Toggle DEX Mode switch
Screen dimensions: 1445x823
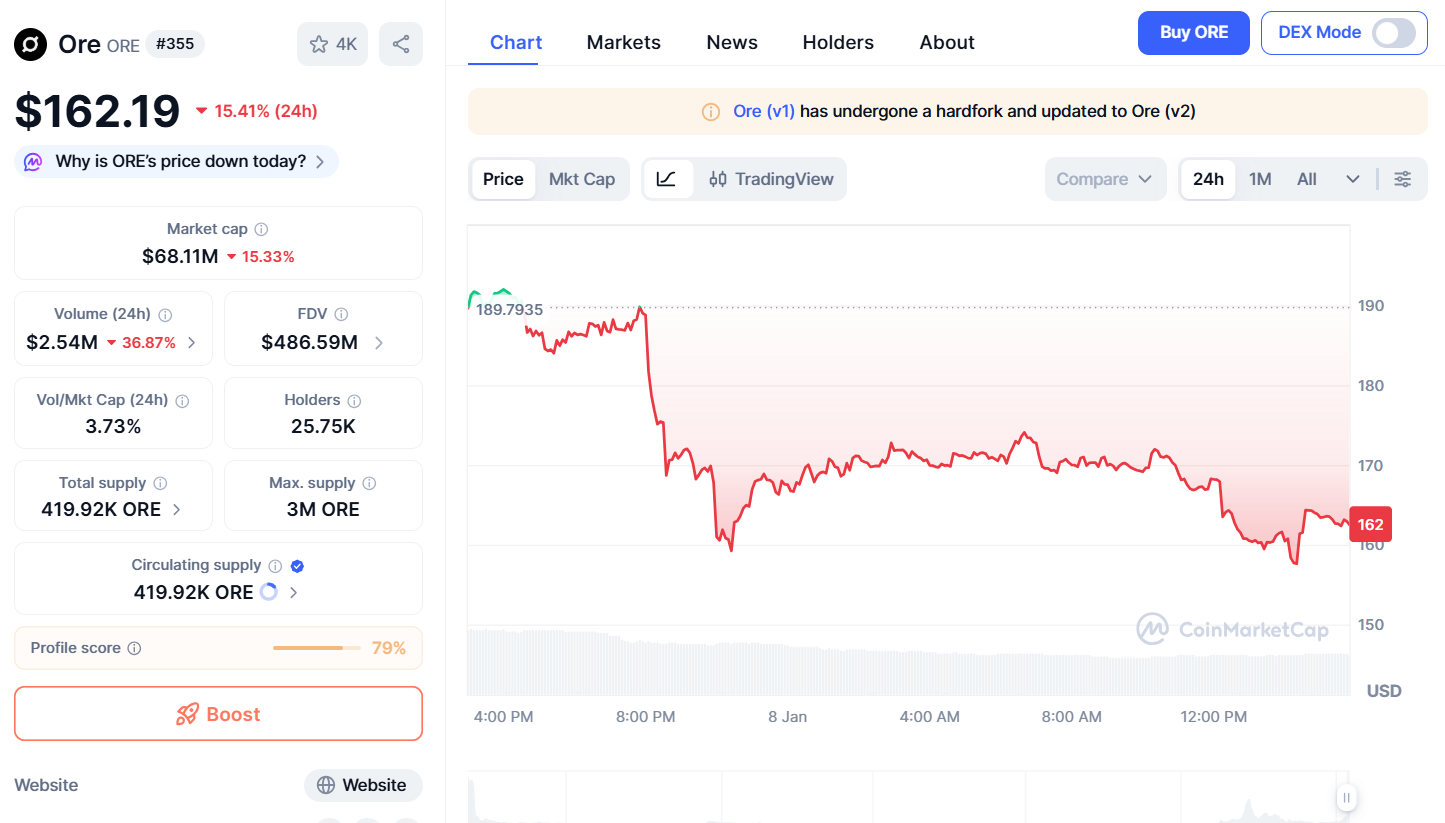[x=1394, y=32]
